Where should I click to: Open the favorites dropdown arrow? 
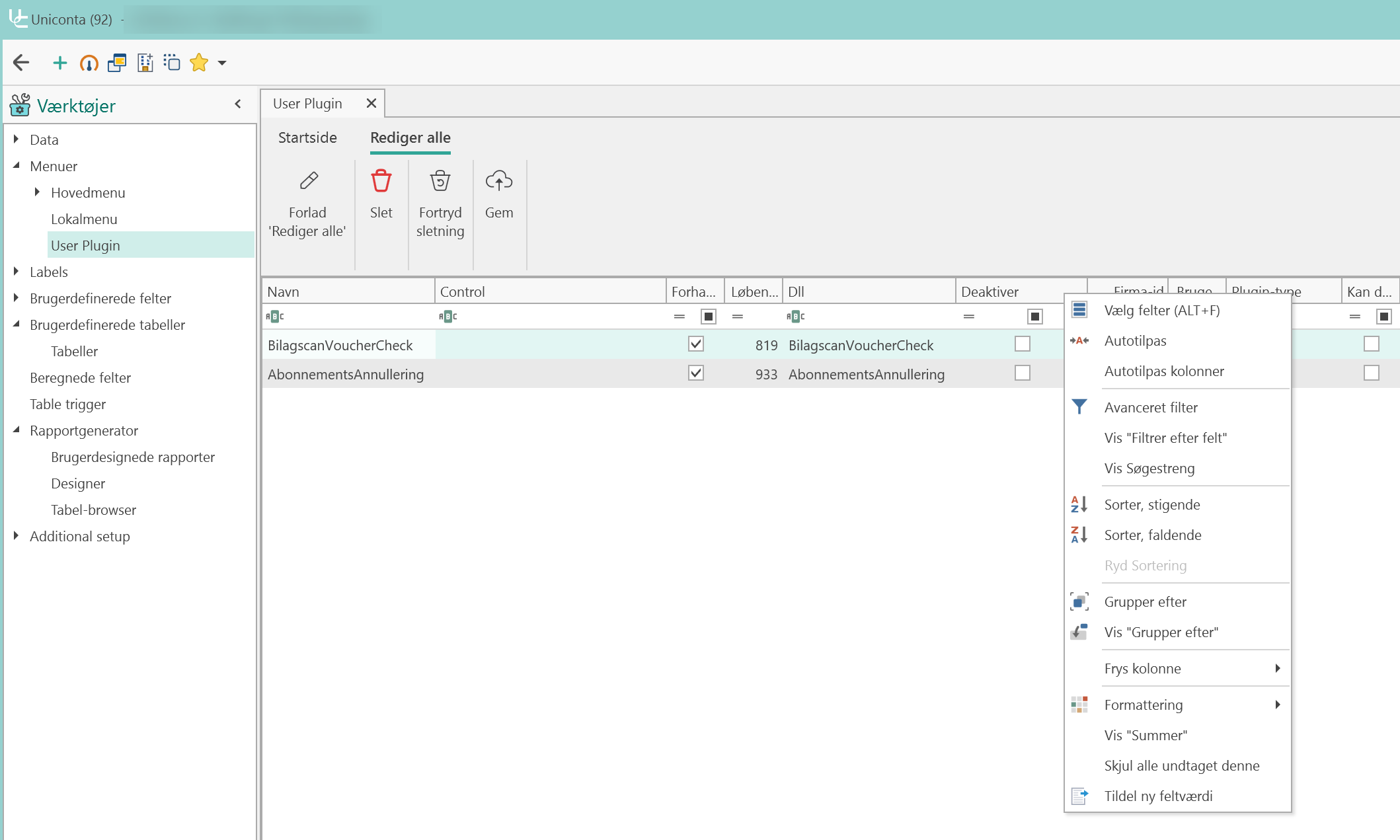pos(222,63)
